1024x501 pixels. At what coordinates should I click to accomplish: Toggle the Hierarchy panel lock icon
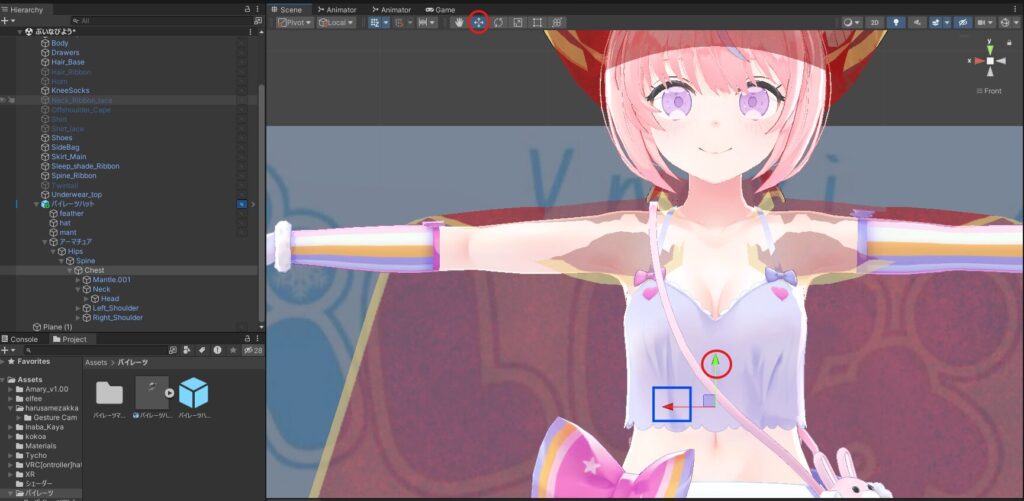tap(247, 9)
